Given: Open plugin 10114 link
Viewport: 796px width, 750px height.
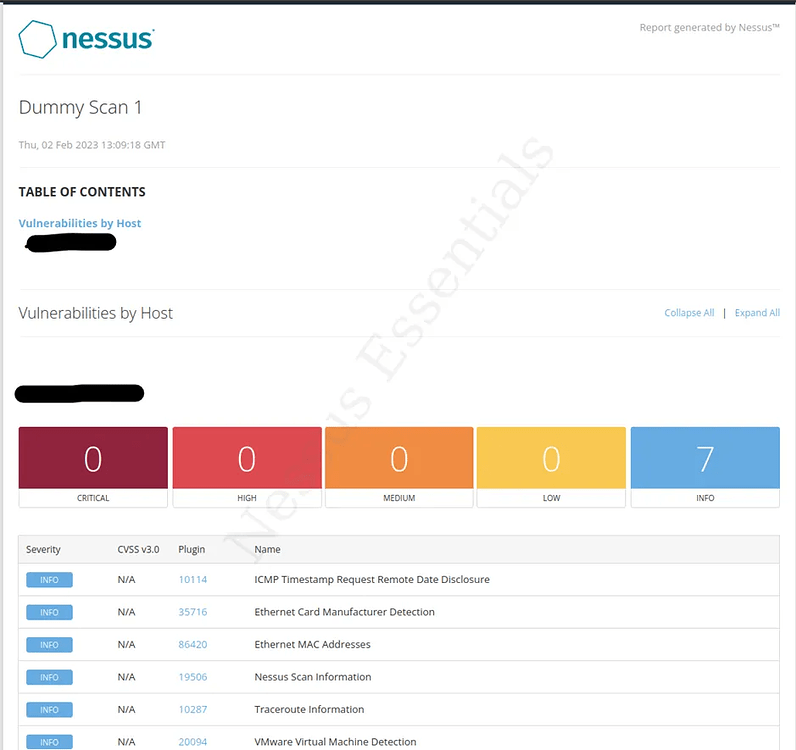Looking at the screenshot, I should point(193,580).
